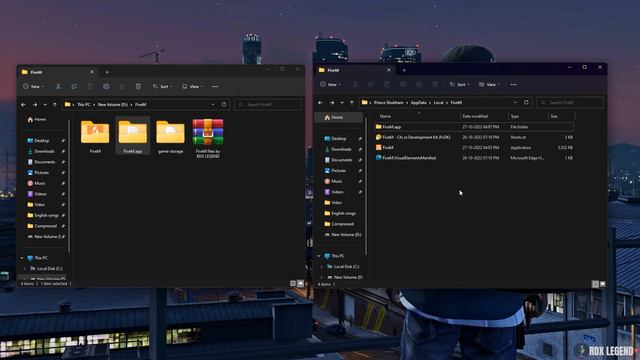Select FiveM - Cfx.re Development Kit shortcut
This screenshot has width=640, height=360.
(x=474, y=137)
